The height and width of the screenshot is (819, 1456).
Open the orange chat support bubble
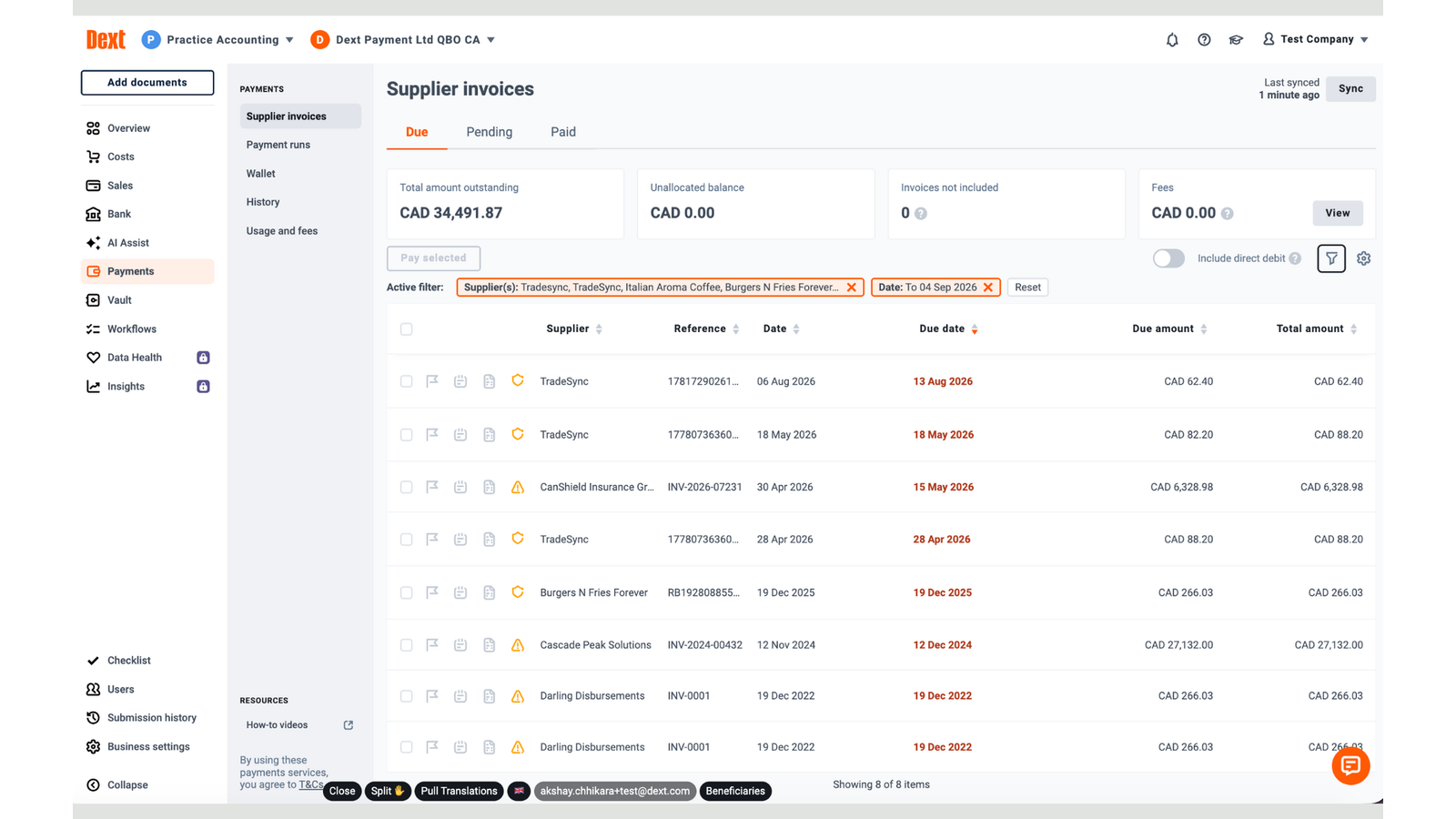click(x=1350, y=765)
